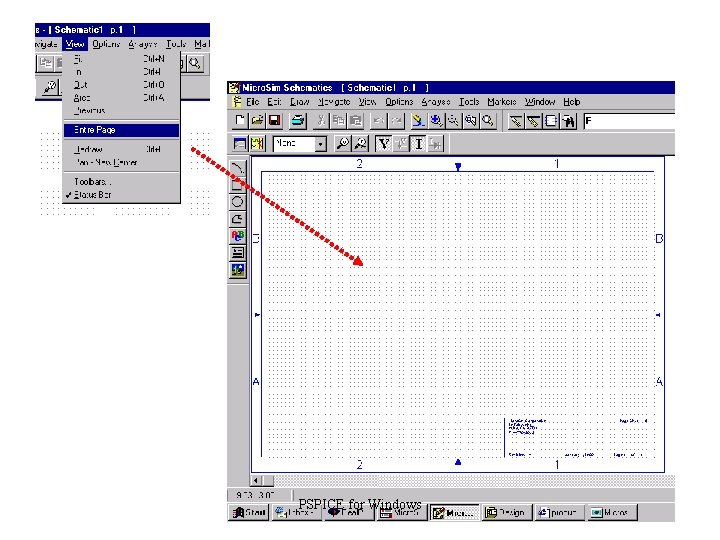This screenshot has width=720, height=540.
Task: Open the Window menu
Action: [540, 102]
